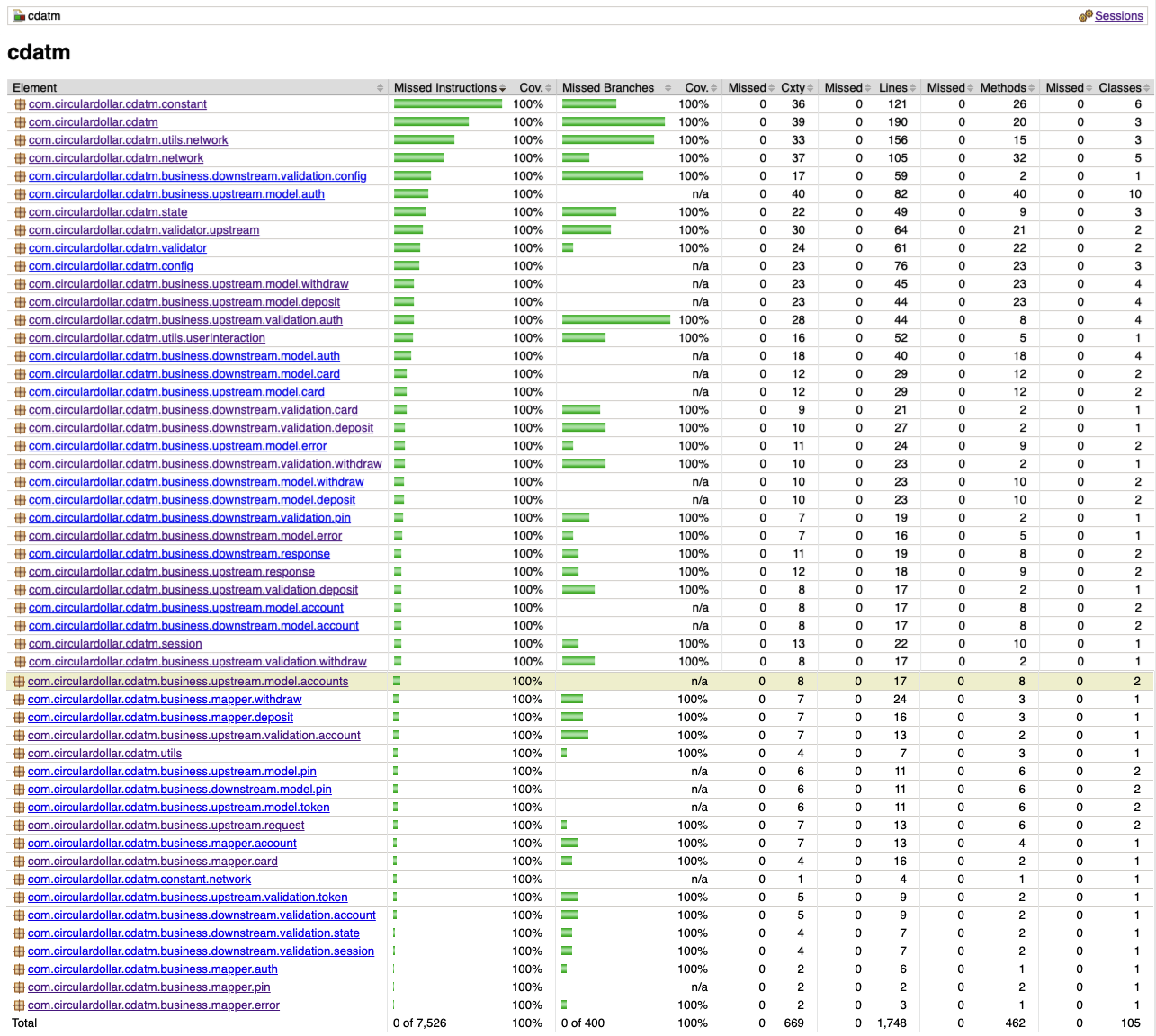This screenshot has height=1036, width=1156.
Task: Open the cdatm breadcrumb at the top
Action: pyautogui.click(x=43, y=15)
